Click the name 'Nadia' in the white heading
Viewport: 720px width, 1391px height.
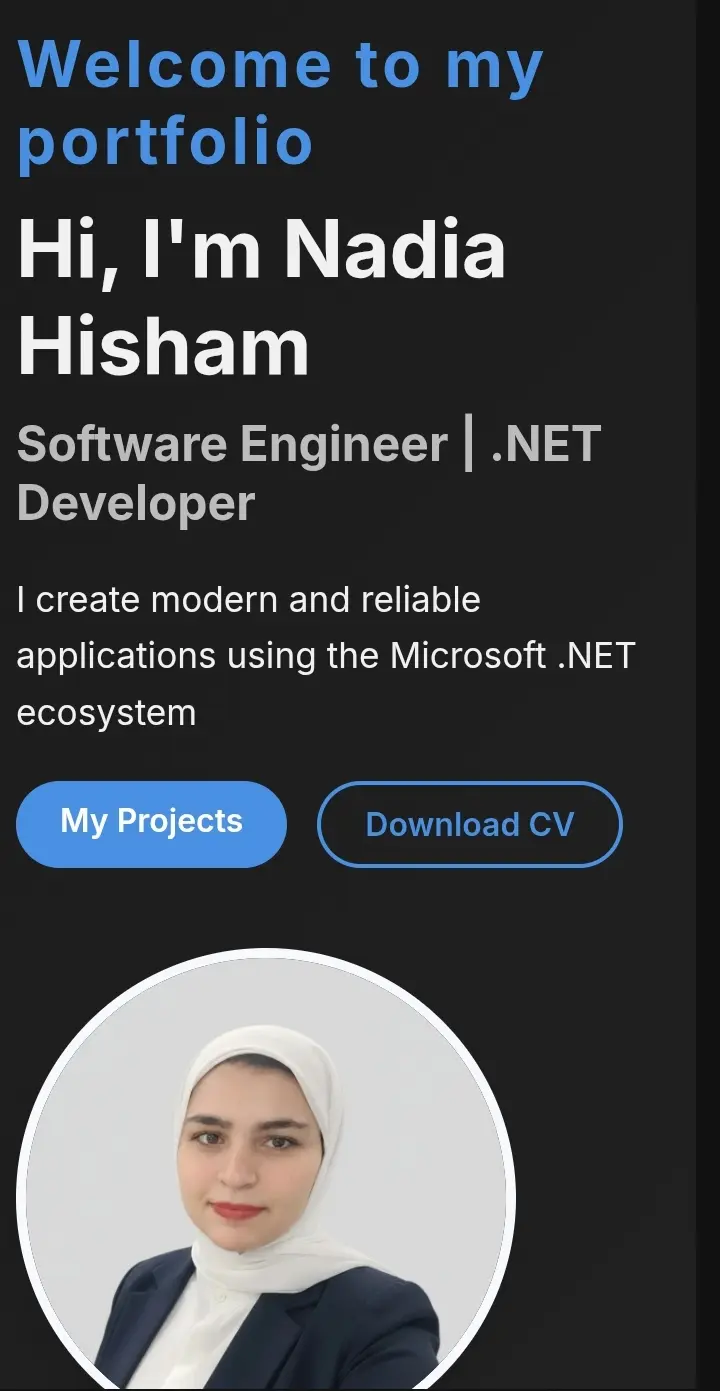pos(395,250)
